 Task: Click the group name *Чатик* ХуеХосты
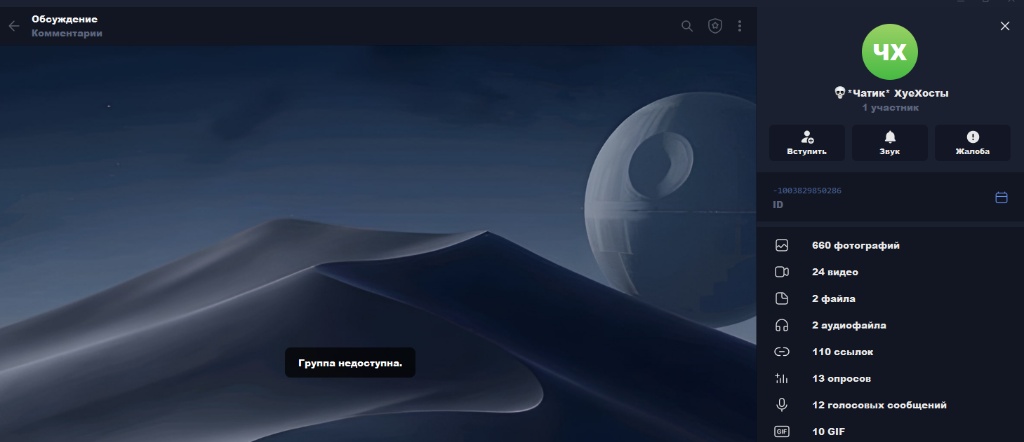[898, 93]
